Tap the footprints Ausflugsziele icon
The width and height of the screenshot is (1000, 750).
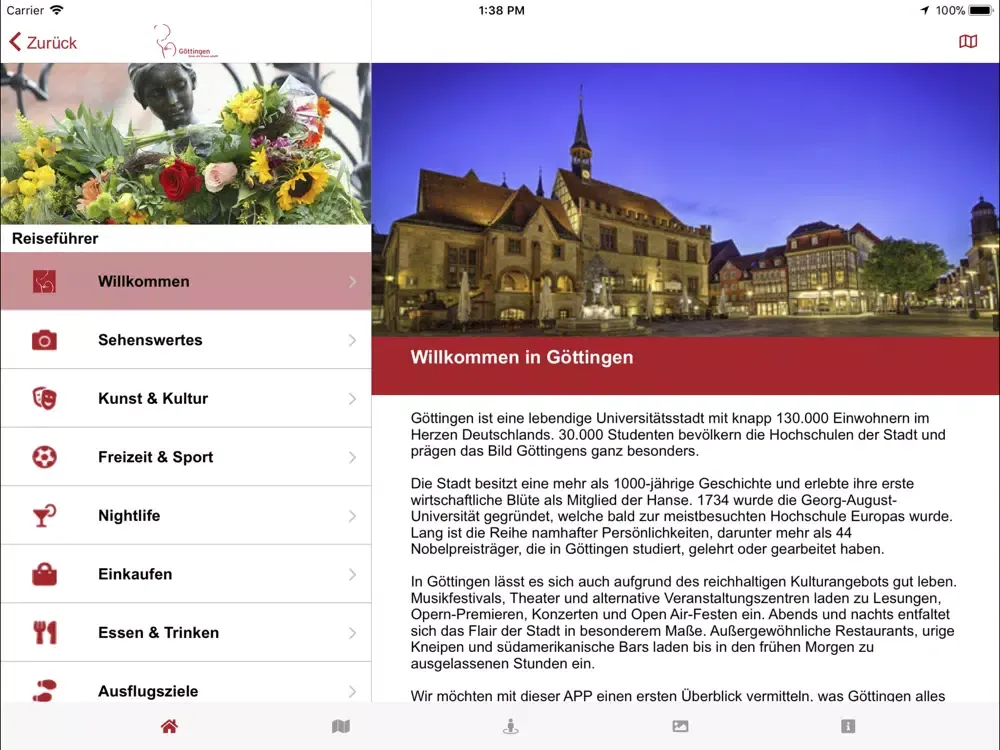pos(44,691)
